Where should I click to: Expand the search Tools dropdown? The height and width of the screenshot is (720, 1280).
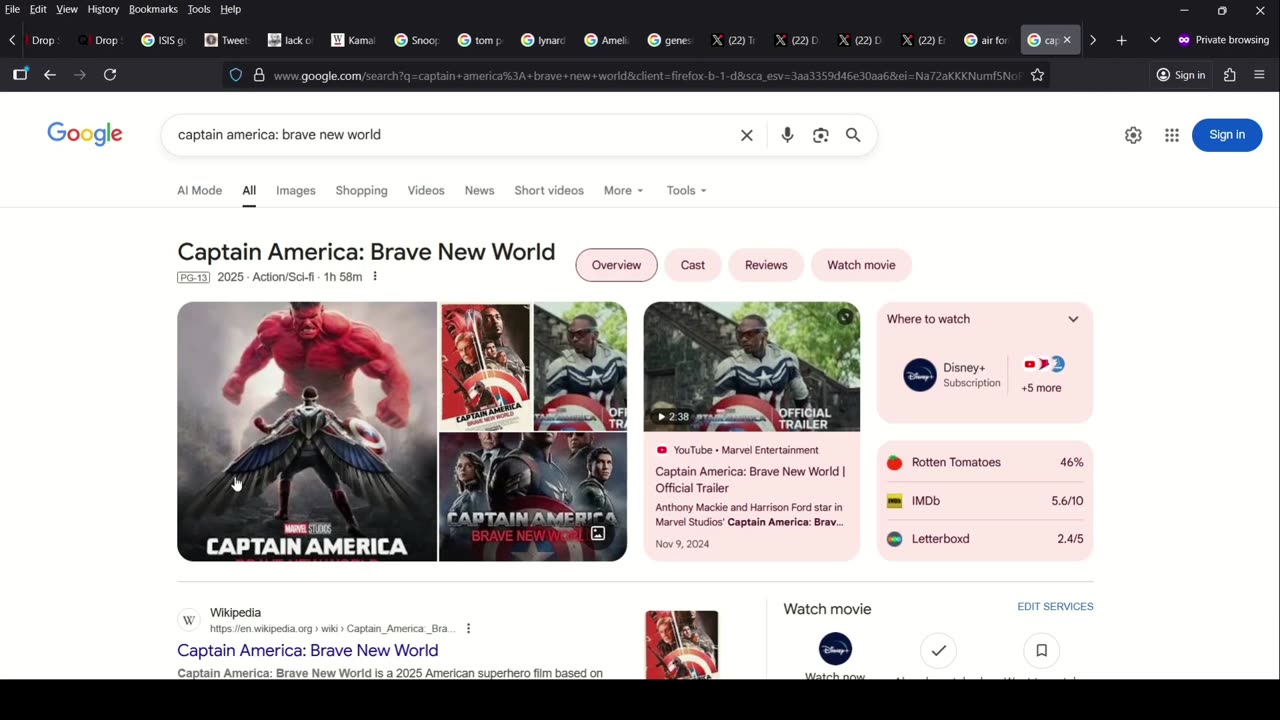(686, 191)
